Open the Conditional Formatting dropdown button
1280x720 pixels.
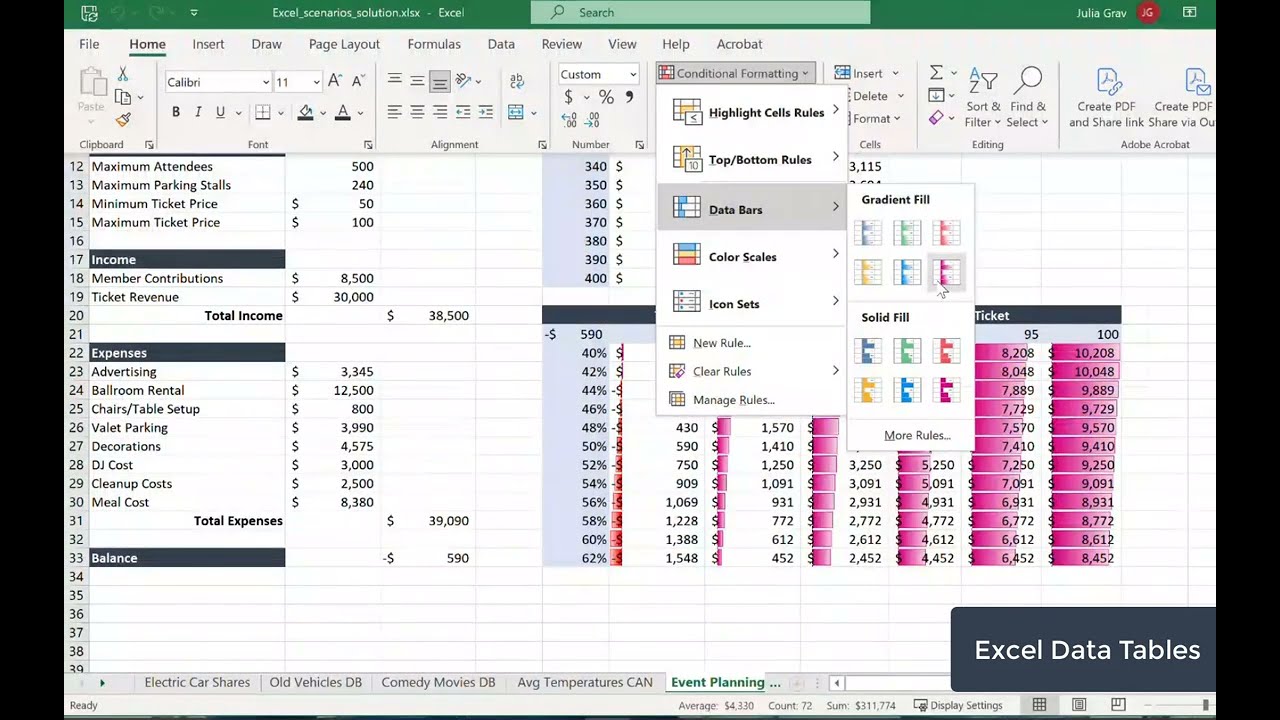pos(735,73)
